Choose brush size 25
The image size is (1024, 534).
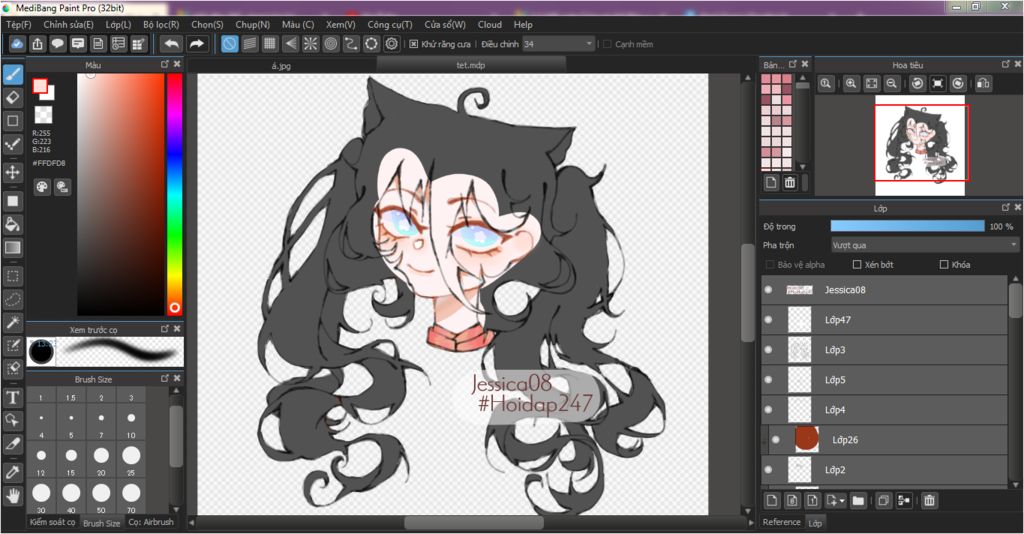click(131, 460)
